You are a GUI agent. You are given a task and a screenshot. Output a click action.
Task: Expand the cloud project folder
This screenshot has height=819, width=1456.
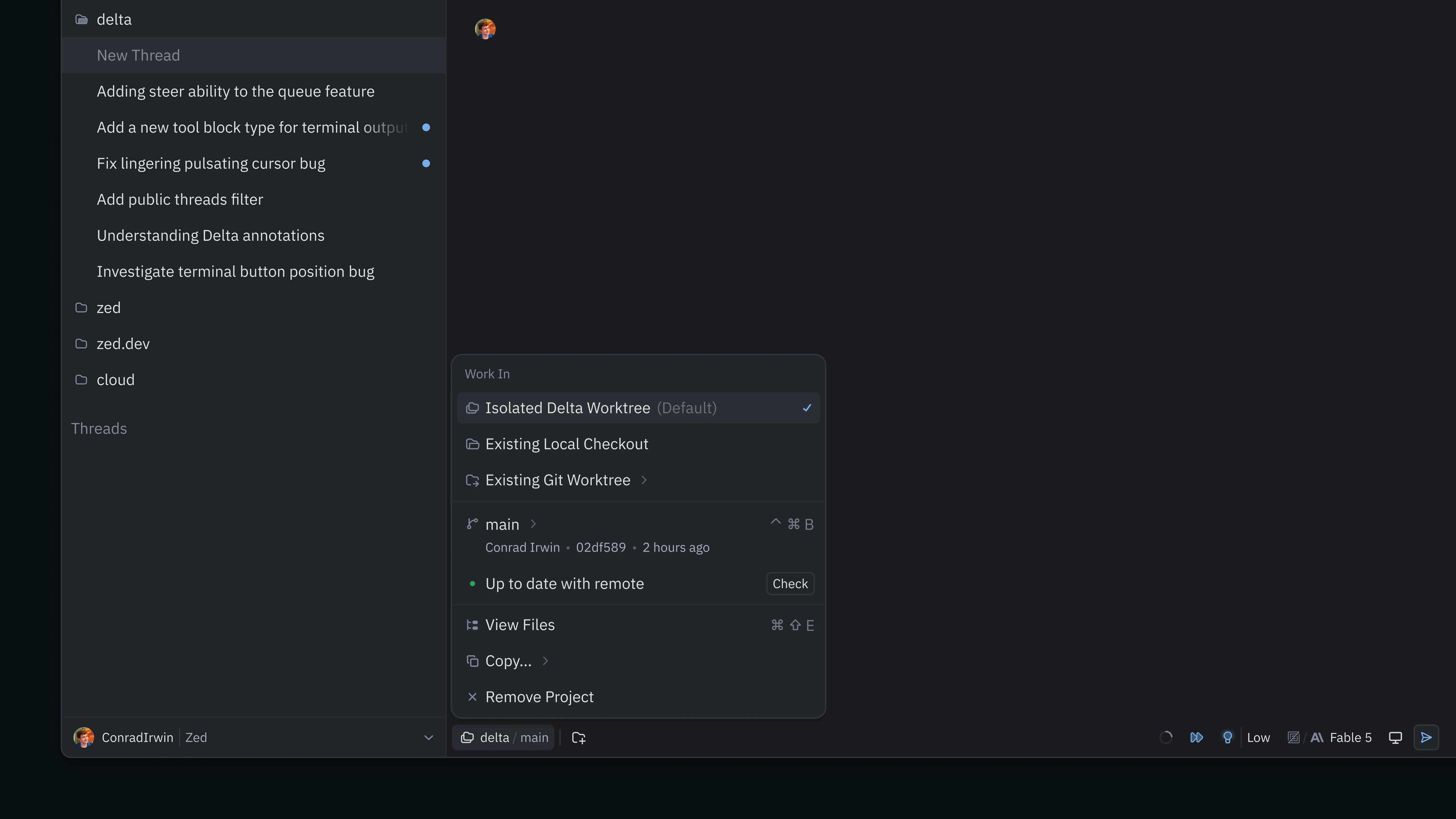tap(253, 380)
